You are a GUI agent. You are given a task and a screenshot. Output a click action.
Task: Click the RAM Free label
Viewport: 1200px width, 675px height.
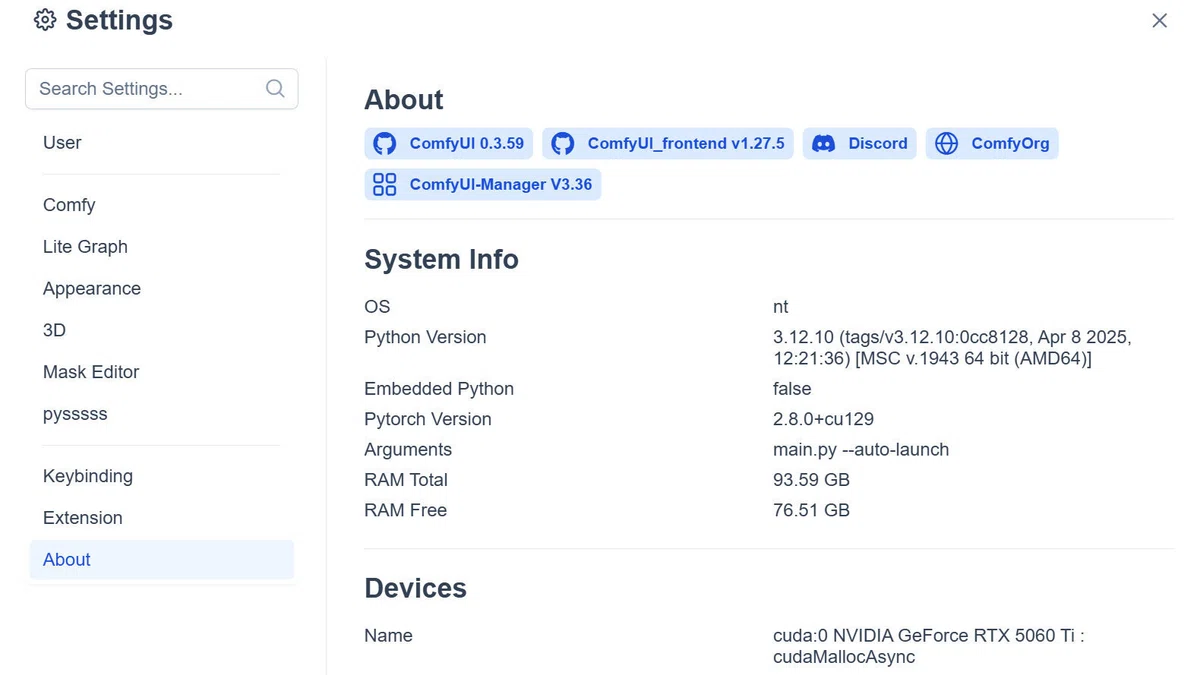coord(405,510)
